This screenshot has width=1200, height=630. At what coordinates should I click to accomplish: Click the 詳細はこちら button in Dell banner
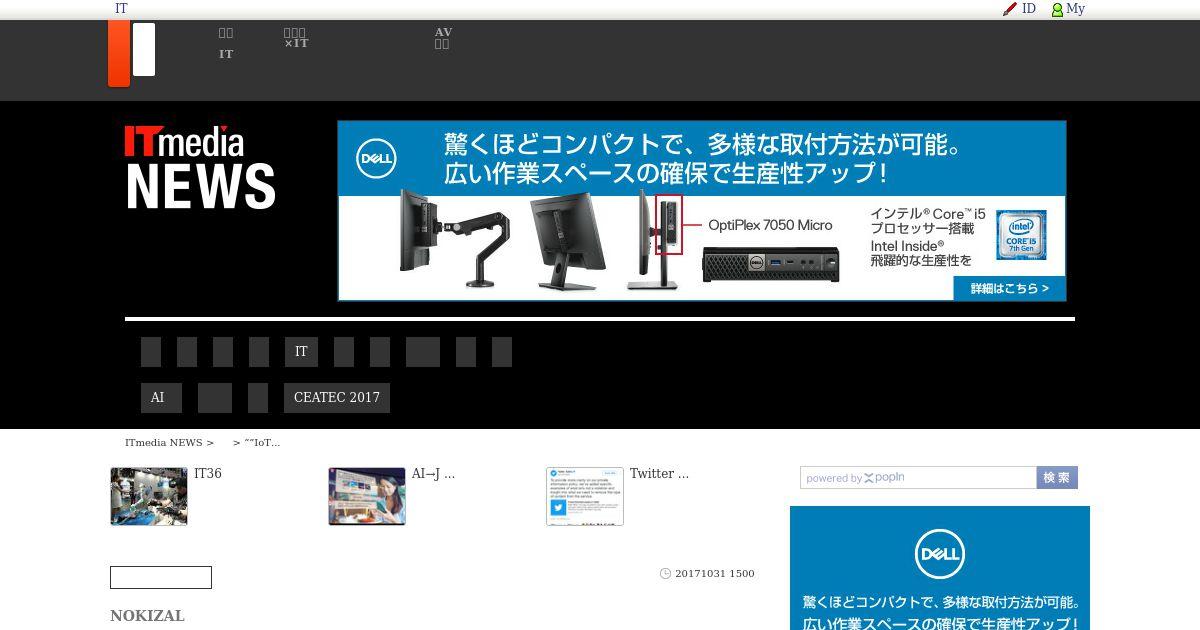click(1009, 289)
